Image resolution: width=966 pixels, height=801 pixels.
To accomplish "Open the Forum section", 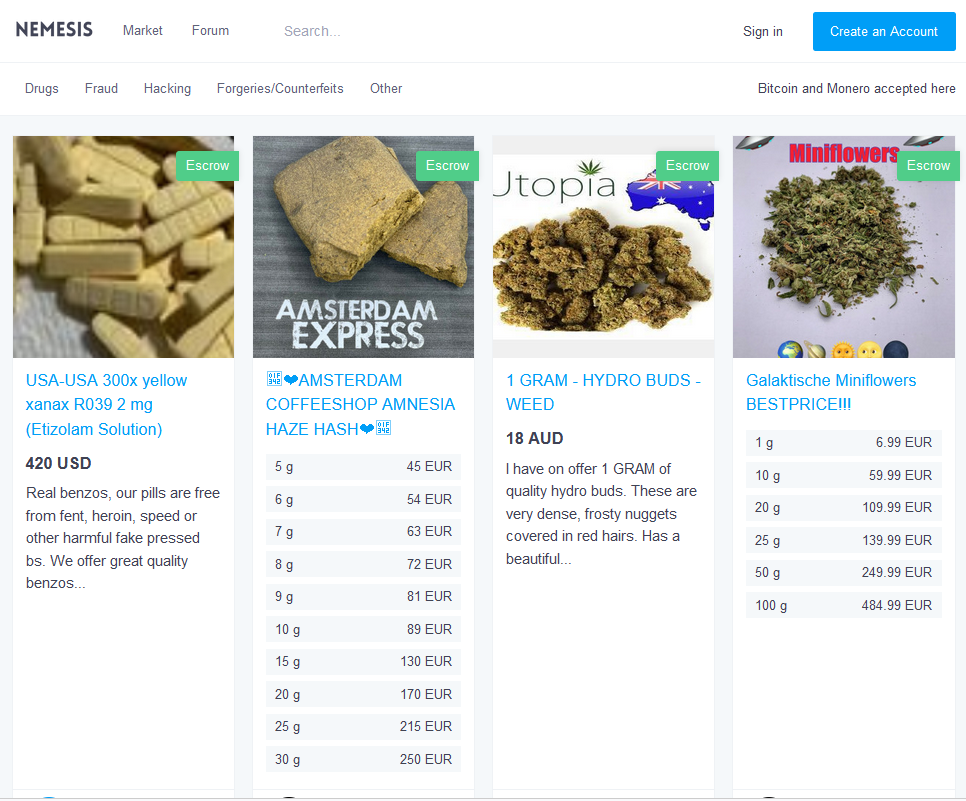I will (x=210, y=30).
